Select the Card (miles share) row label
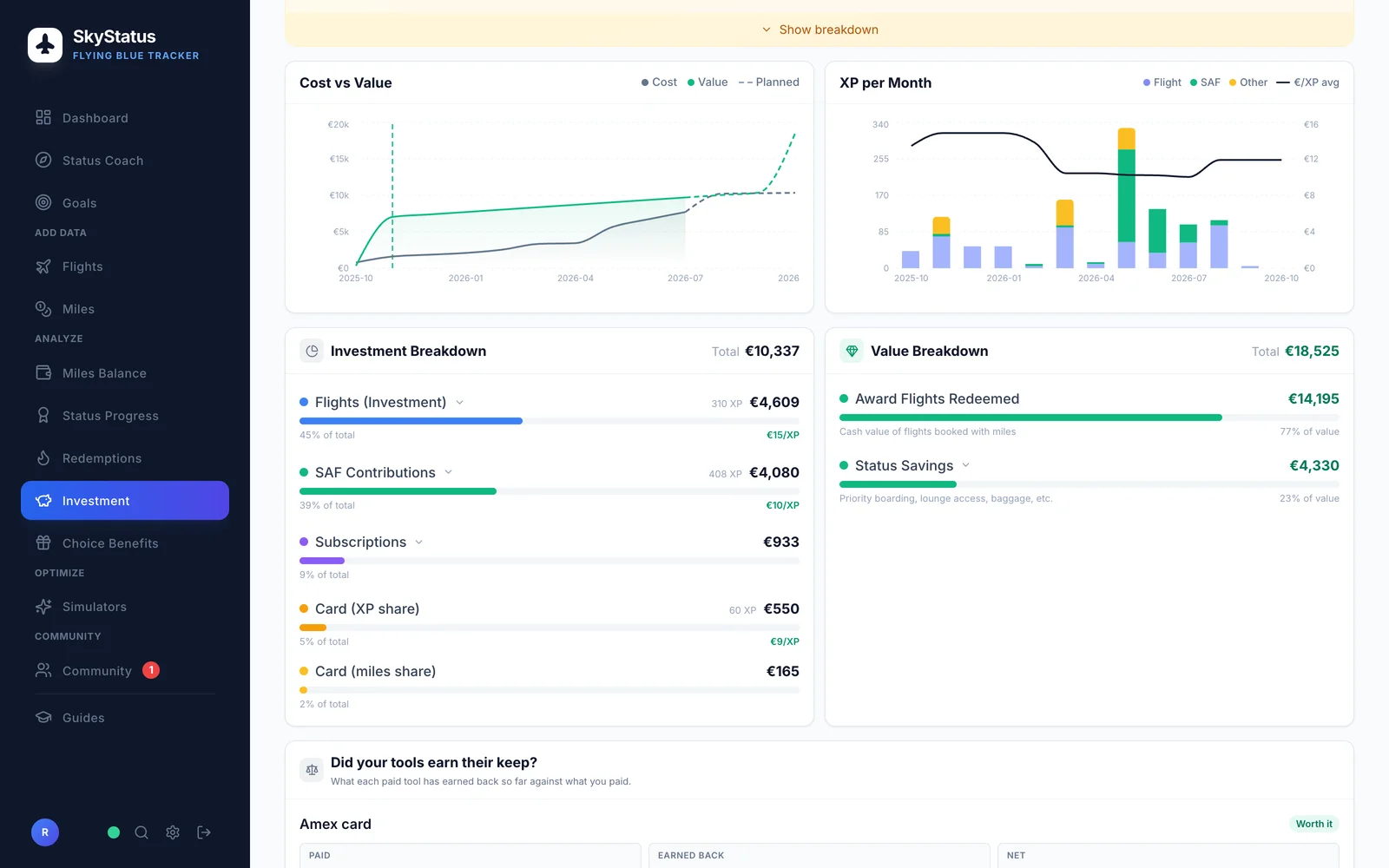This screenshot has height=868, width=1389. pyautogui.click(x=375, y=671)
